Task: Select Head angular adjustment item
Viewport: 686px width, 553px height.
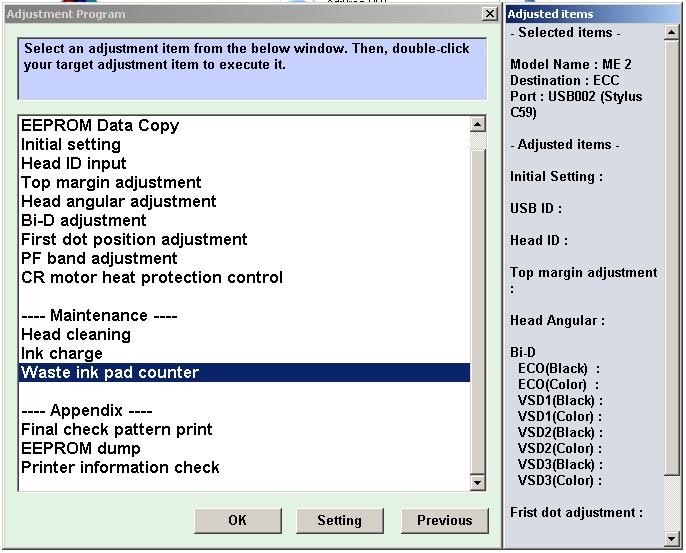Action: coord(244,202)
